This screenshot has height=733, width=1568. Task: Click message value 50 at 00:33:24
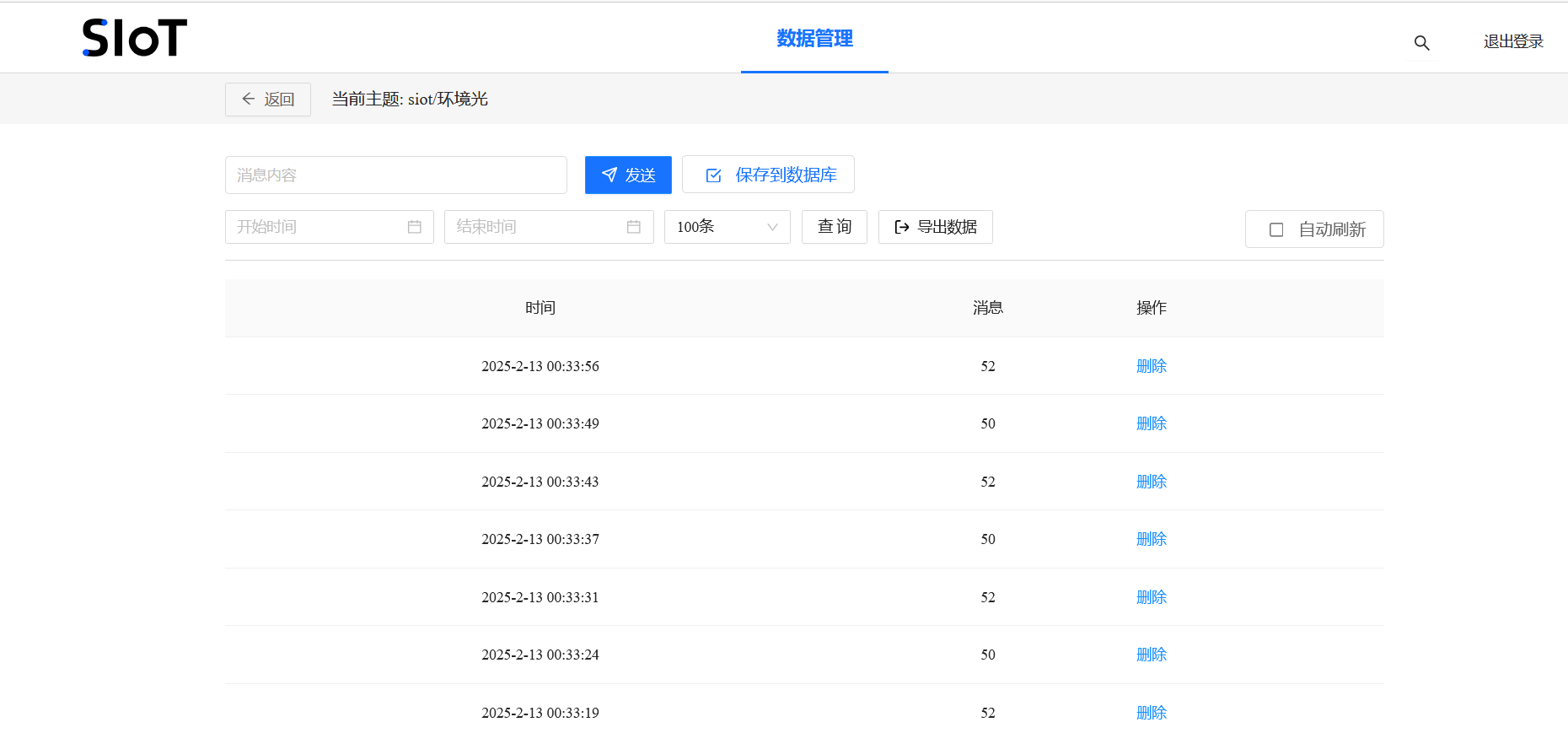pyautogui.click(x=988, y=655)
